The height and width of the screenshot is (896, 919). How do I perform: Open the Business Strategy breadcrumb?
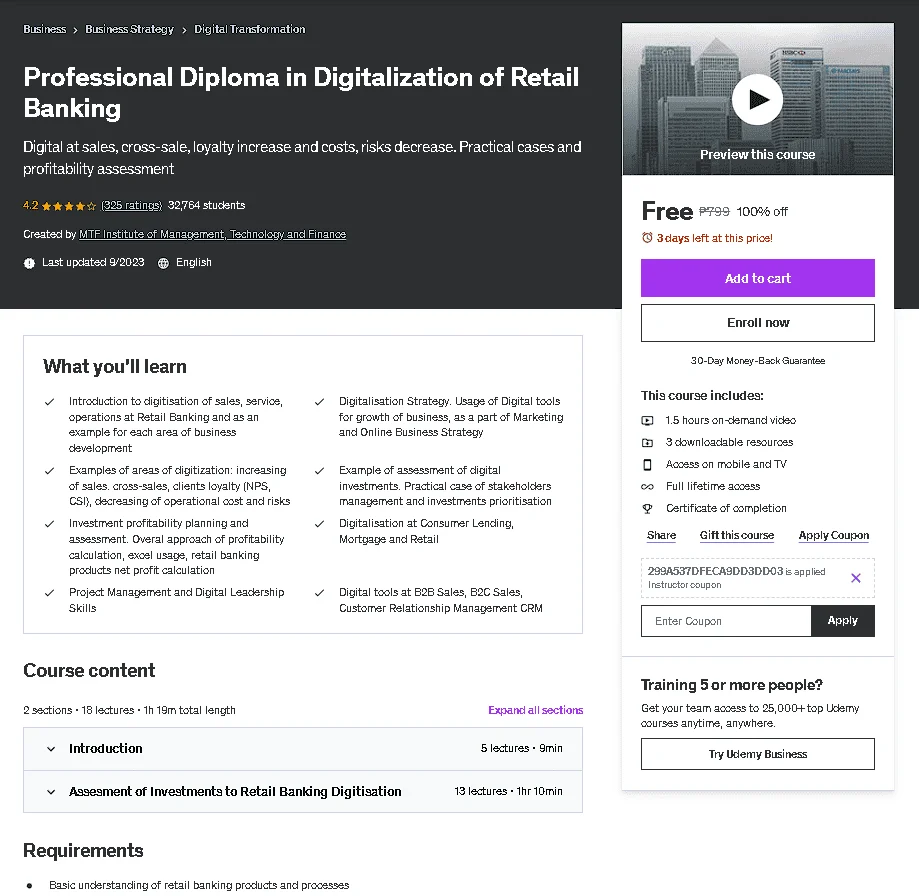pos(130,29)
